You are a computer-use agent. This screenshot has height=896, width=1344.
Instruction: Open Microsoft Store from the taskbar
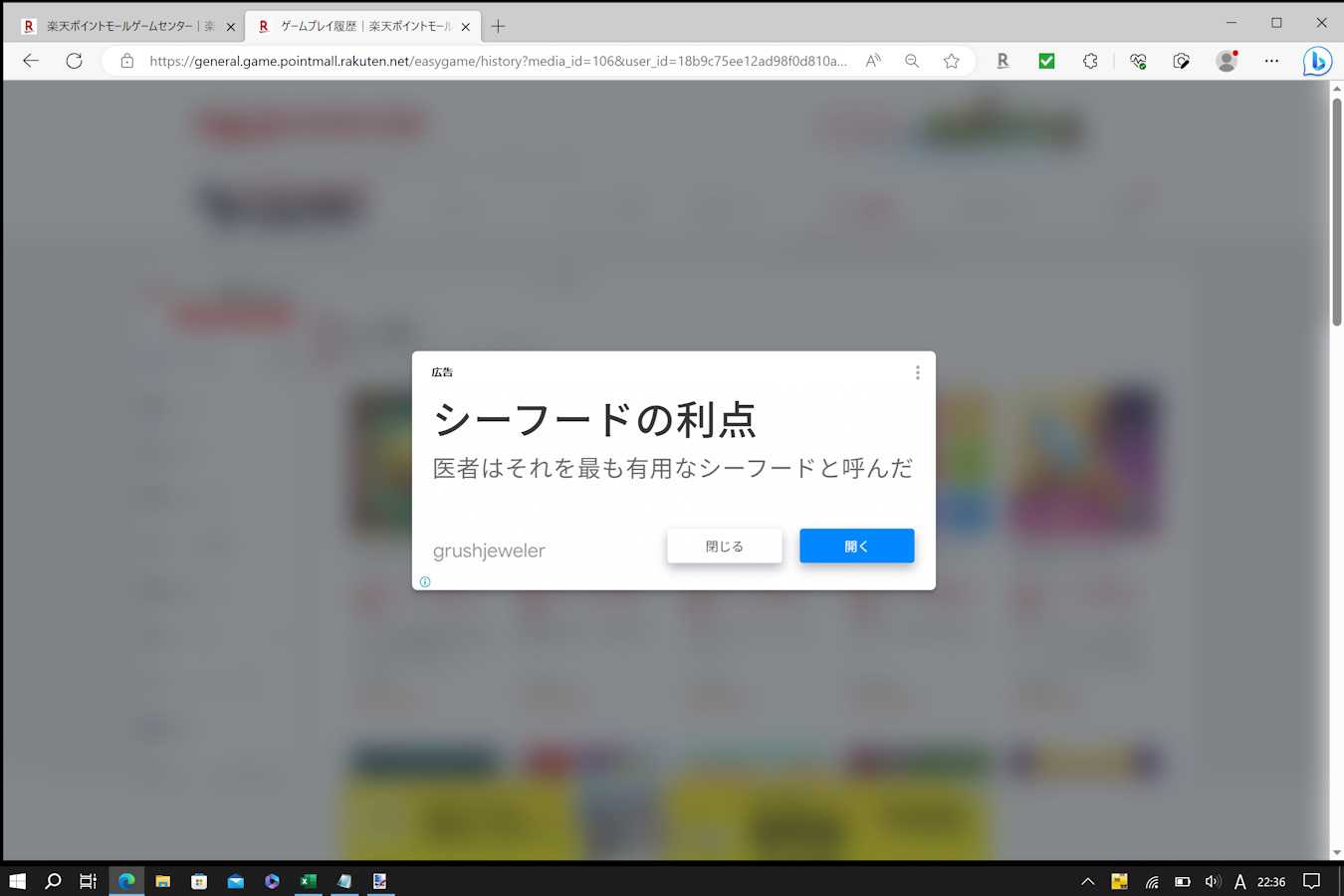coord(199,881)
